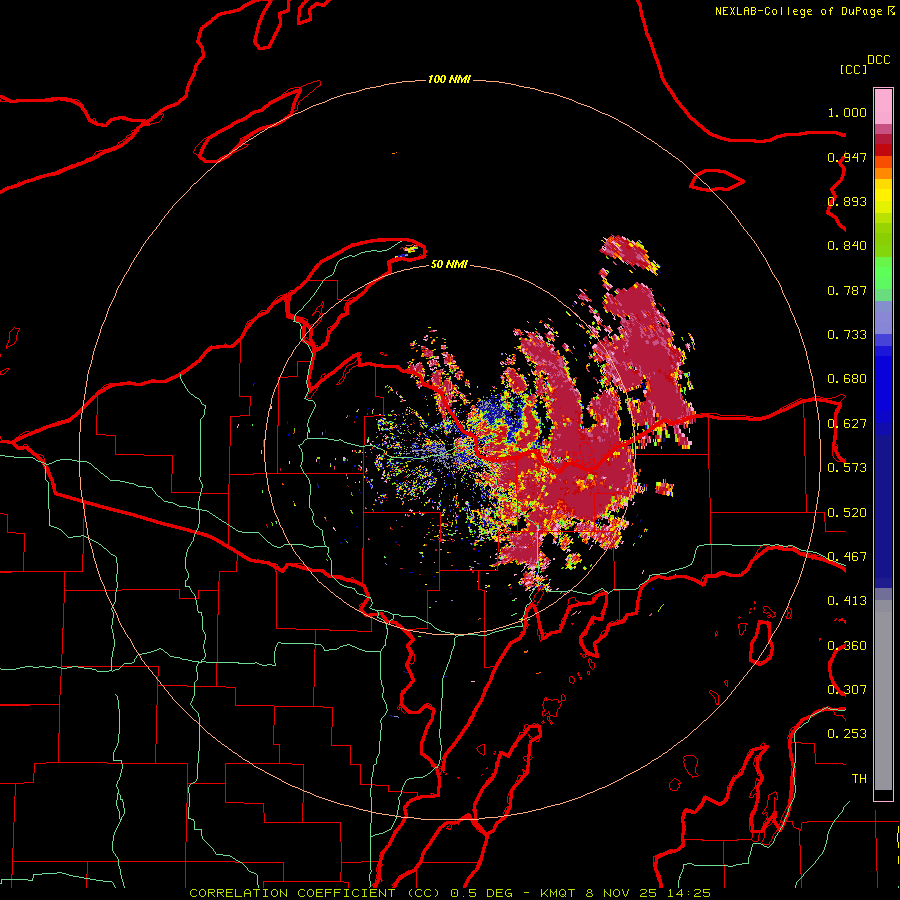The width and height of the screenshot is (900, 900).
Task: Click the DCC legend heading
Action: (878, 60)
